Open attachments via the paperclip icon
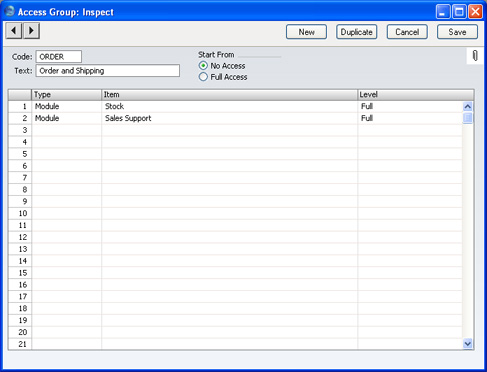Viewport: 487px width, 372px height. [x=475, y=56]
